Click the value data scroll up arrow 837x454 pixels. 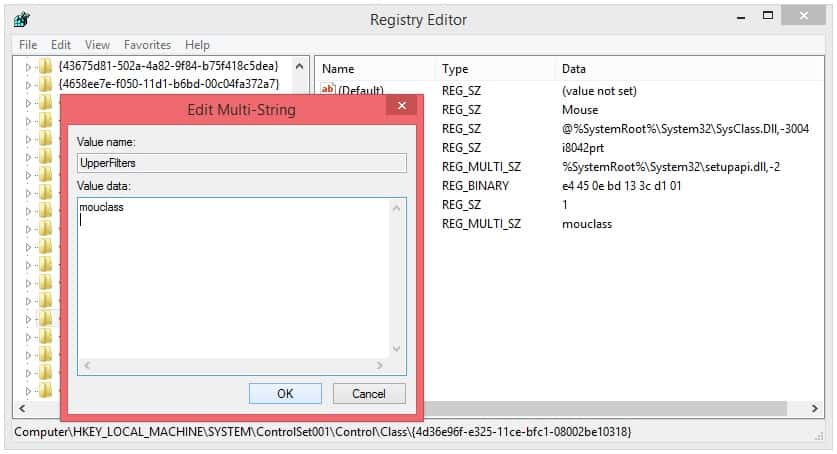[x=397, y=208]
